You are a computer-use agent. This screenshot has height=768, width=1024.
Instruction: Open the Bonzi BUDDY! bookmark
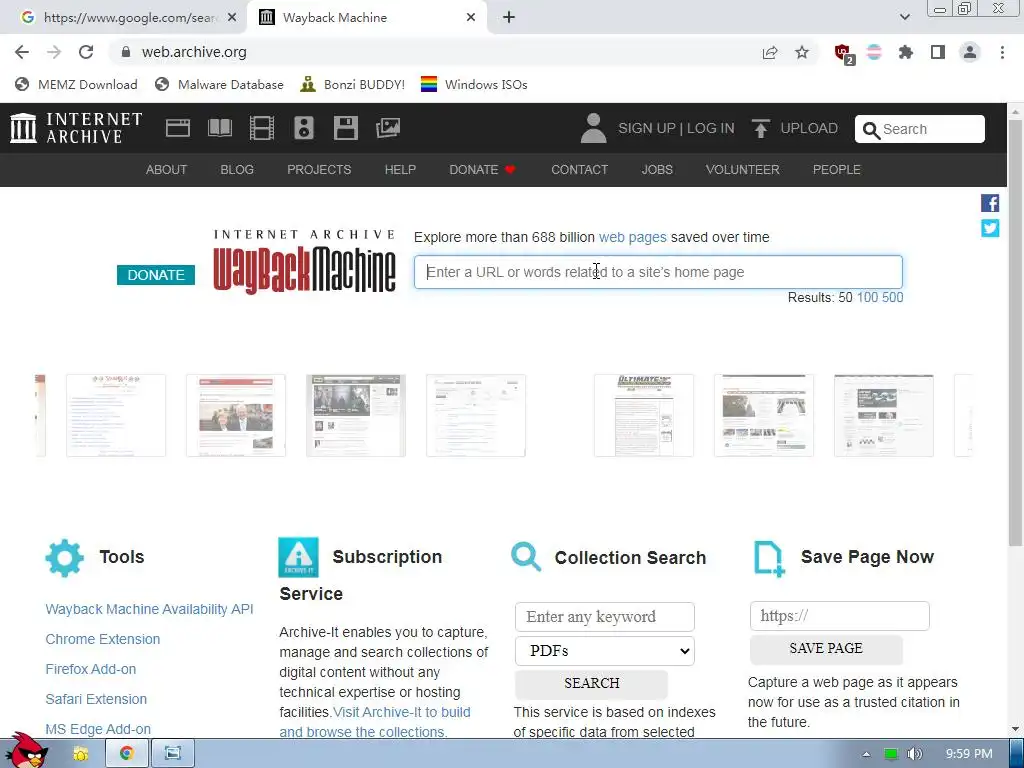pyautogui.click(x=353, y=85)
